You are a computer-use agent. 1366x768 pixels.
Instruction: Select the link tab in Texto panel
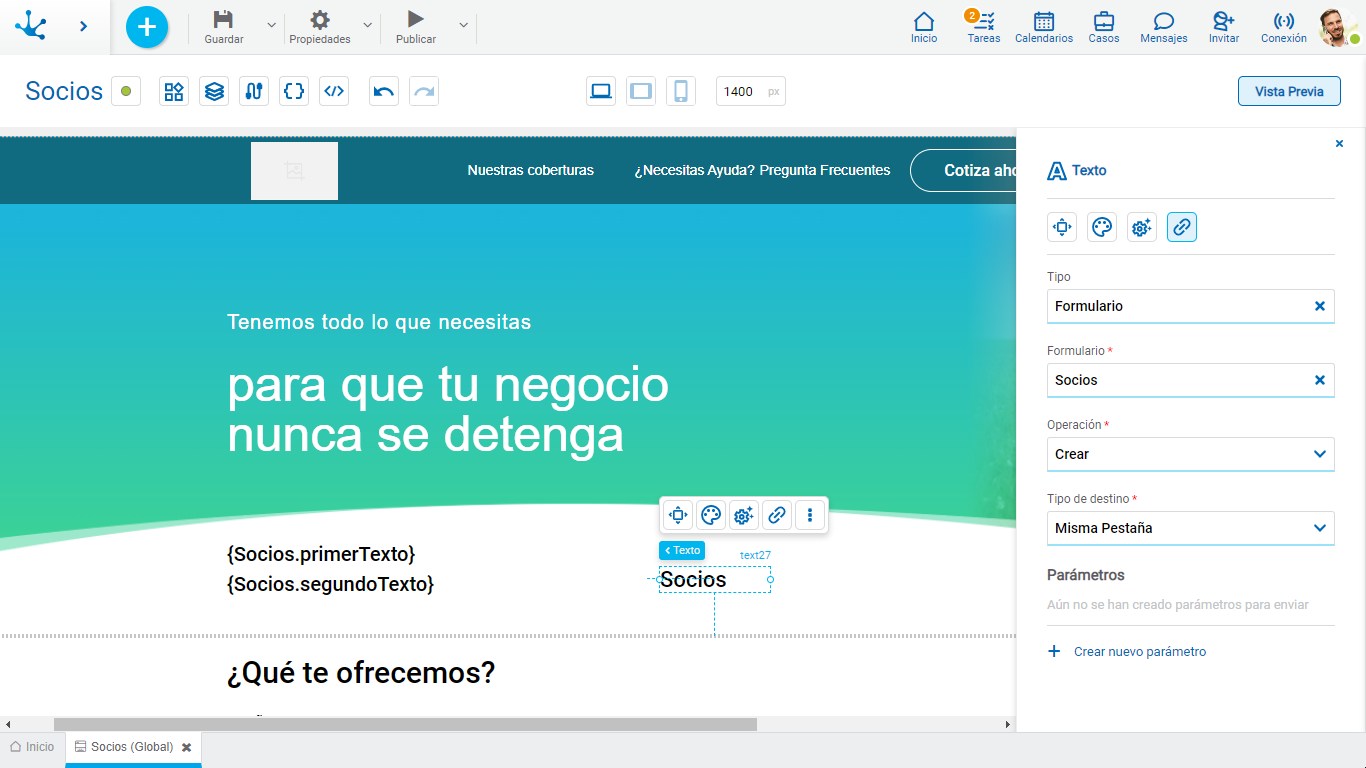1182,227
